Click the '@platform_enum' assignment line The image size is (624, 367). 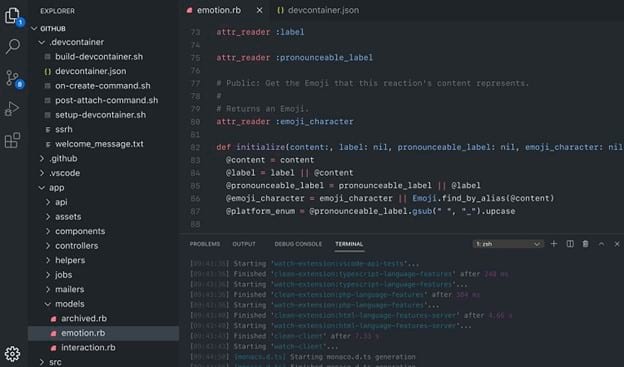[370, 211]
